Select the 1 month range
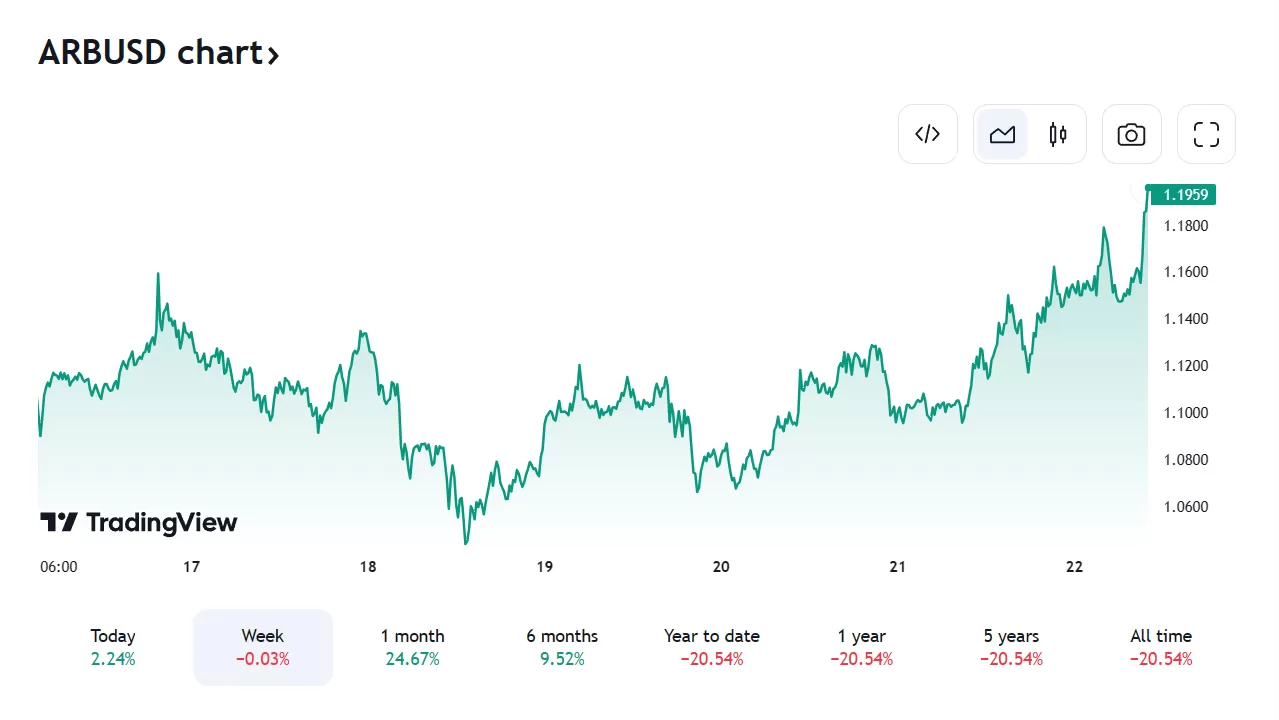 click(412, 647)
